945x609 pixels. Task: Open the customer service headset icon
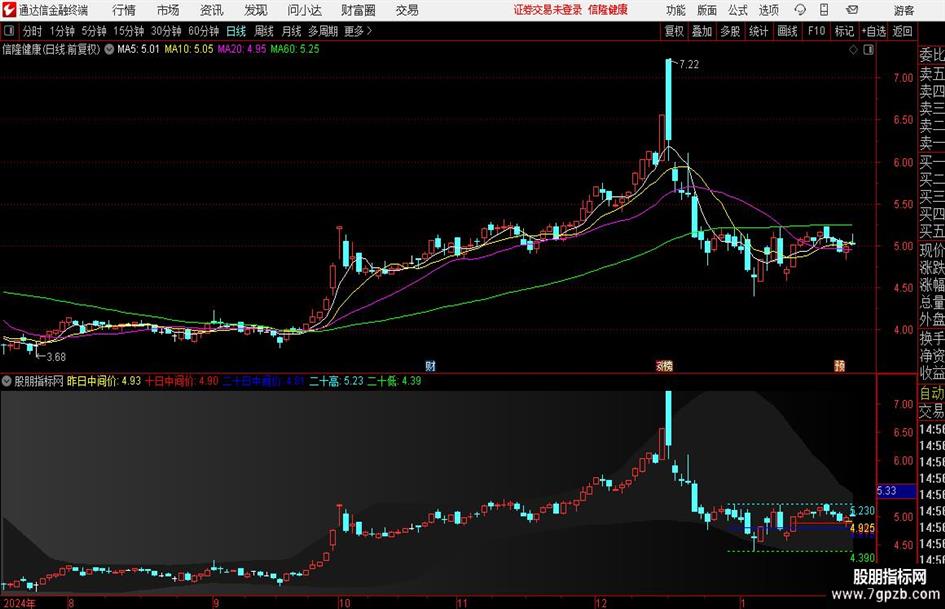click(x=800, y=10)
